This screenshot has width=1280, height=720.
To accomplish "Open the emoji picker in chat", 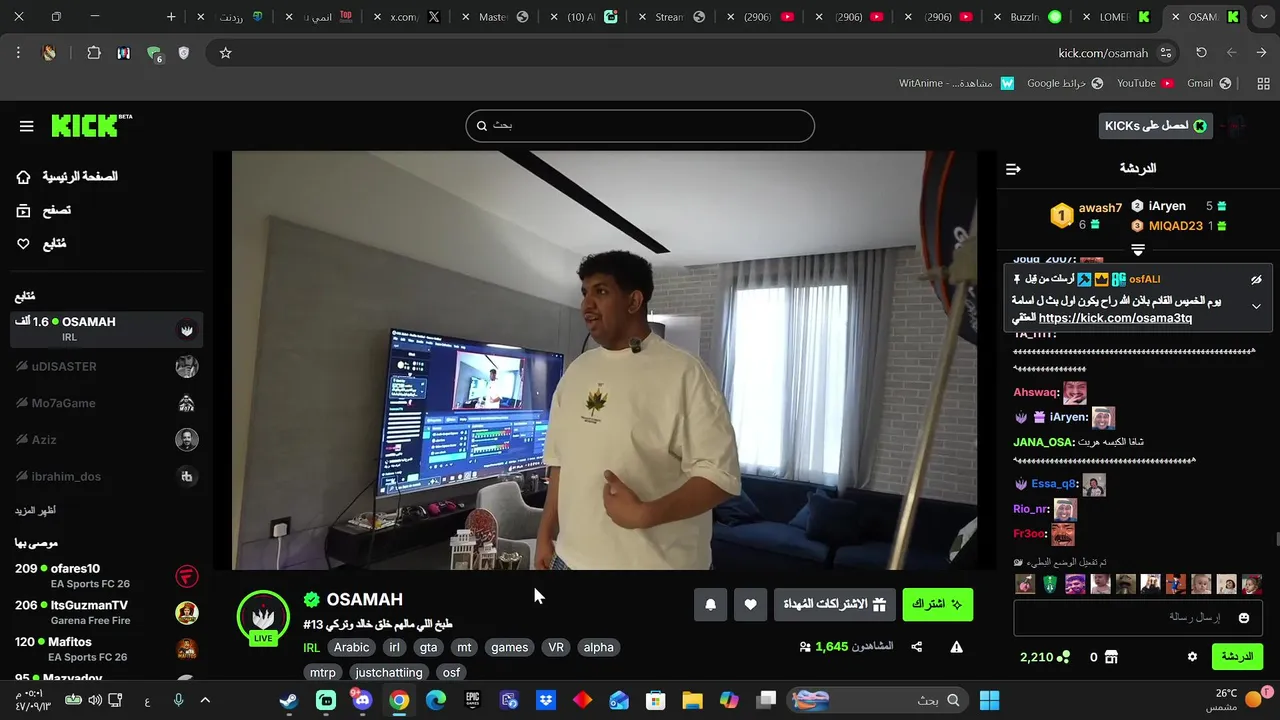I will click(1244, 618).
